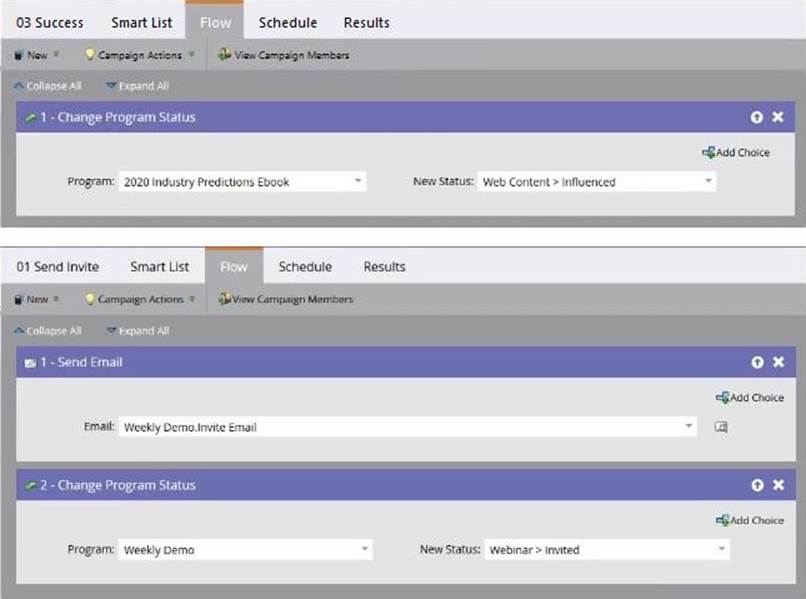The width and height of the screenshot is (806, 599).
Task: Open the Web Content > Influenced status dropdown
Action: click(708, 182)
